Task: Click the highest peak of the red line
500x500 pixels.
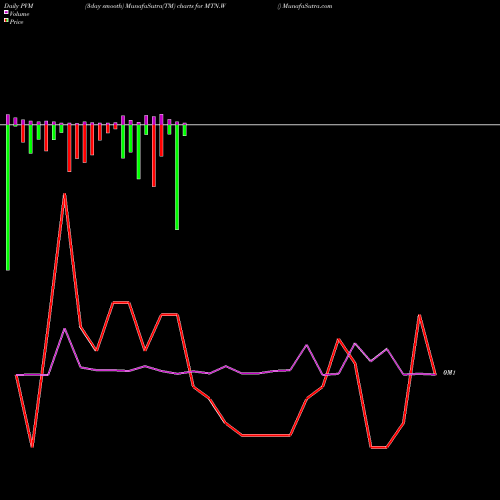Action: click(64, 194)
